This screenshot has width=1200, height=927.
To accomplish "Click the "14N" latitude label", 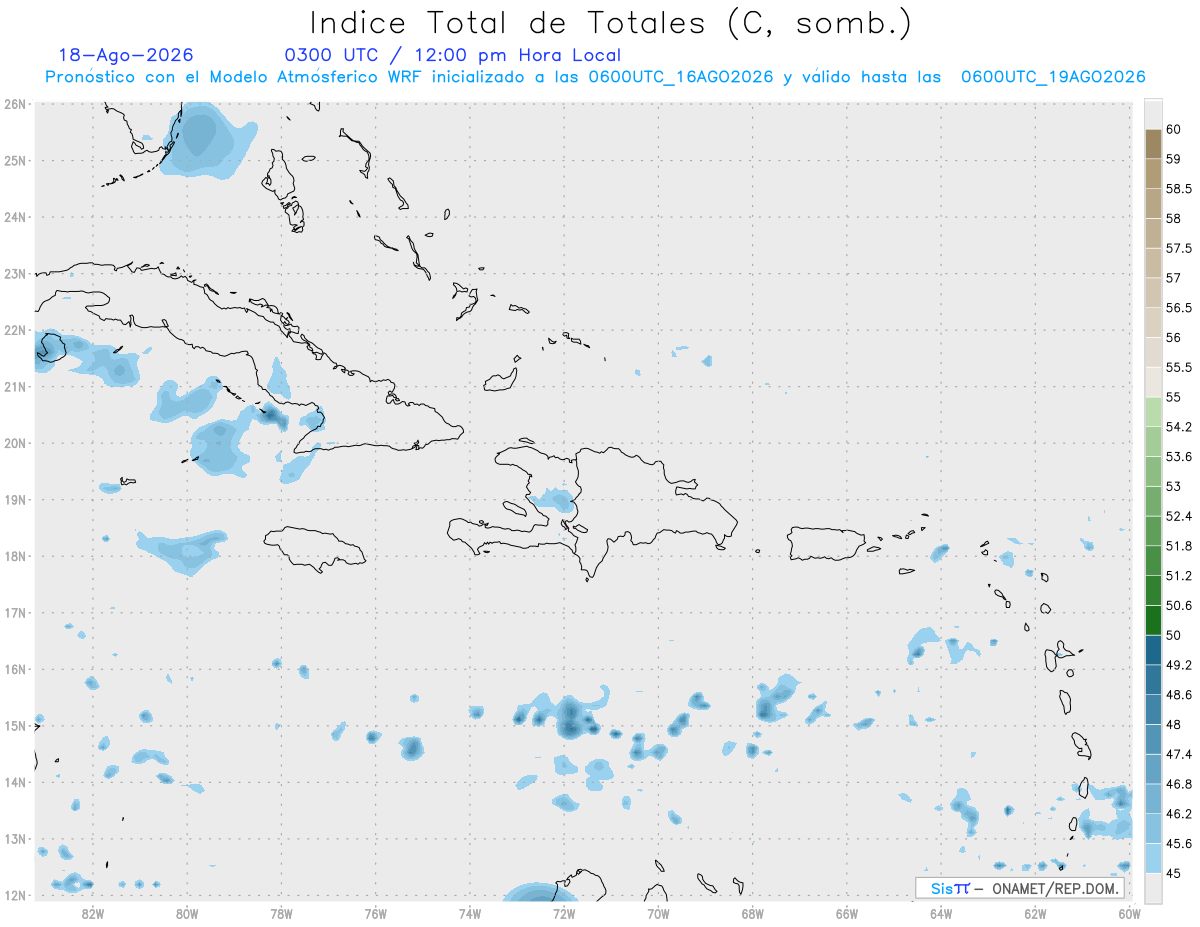I will click(15, 782).
